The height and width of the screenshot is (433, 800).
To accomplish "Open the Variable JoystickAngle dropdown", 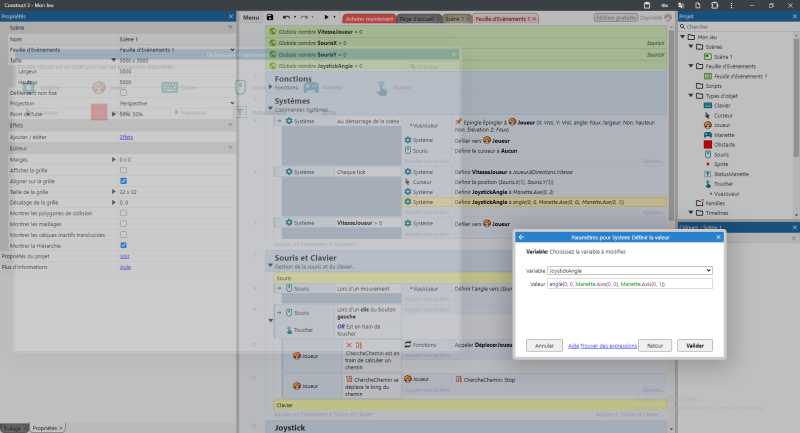I will coord(630,270).
